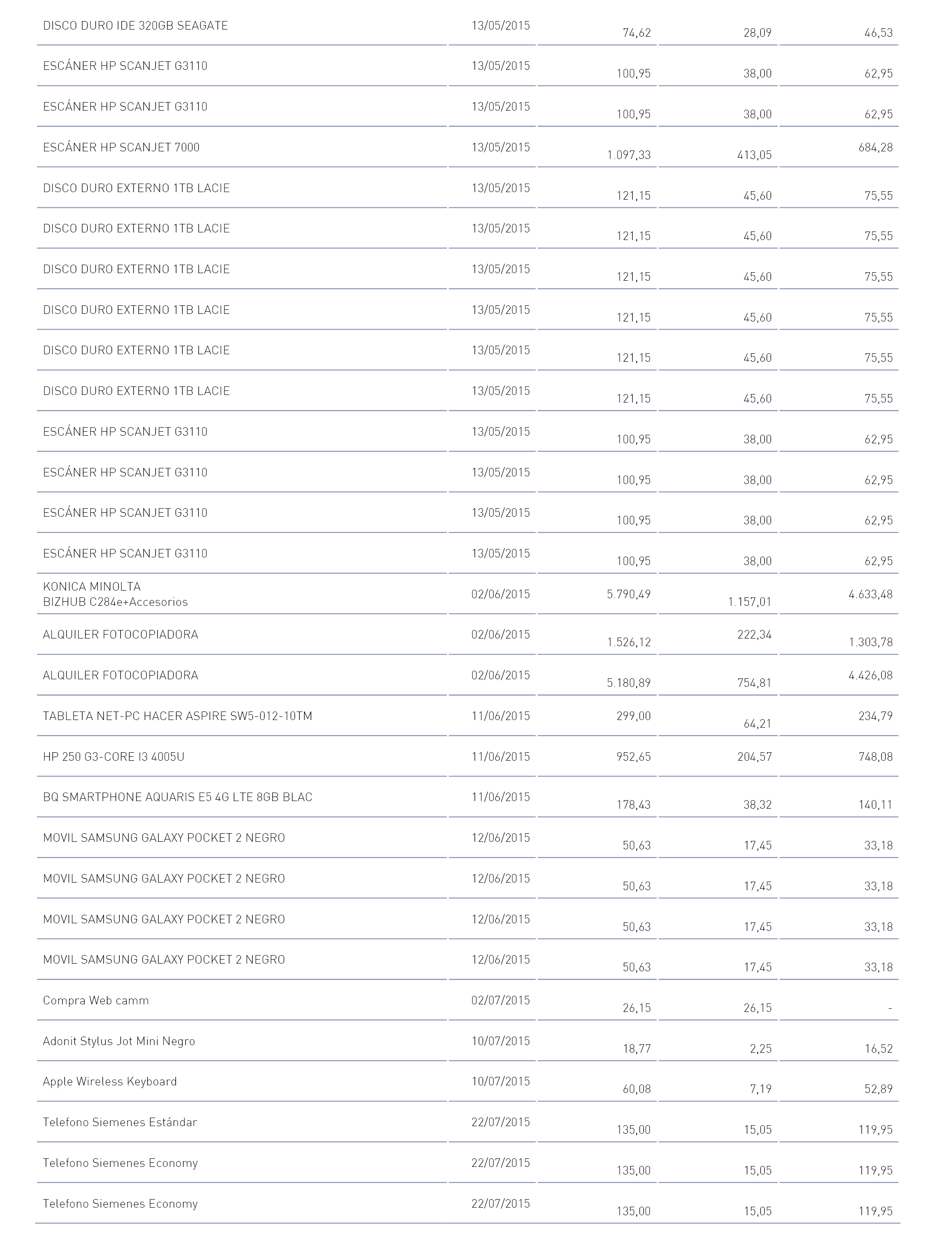Click the amount 1.303,78
The width and height of the screenshot is (952, 1243).
(x=871, y=642)
